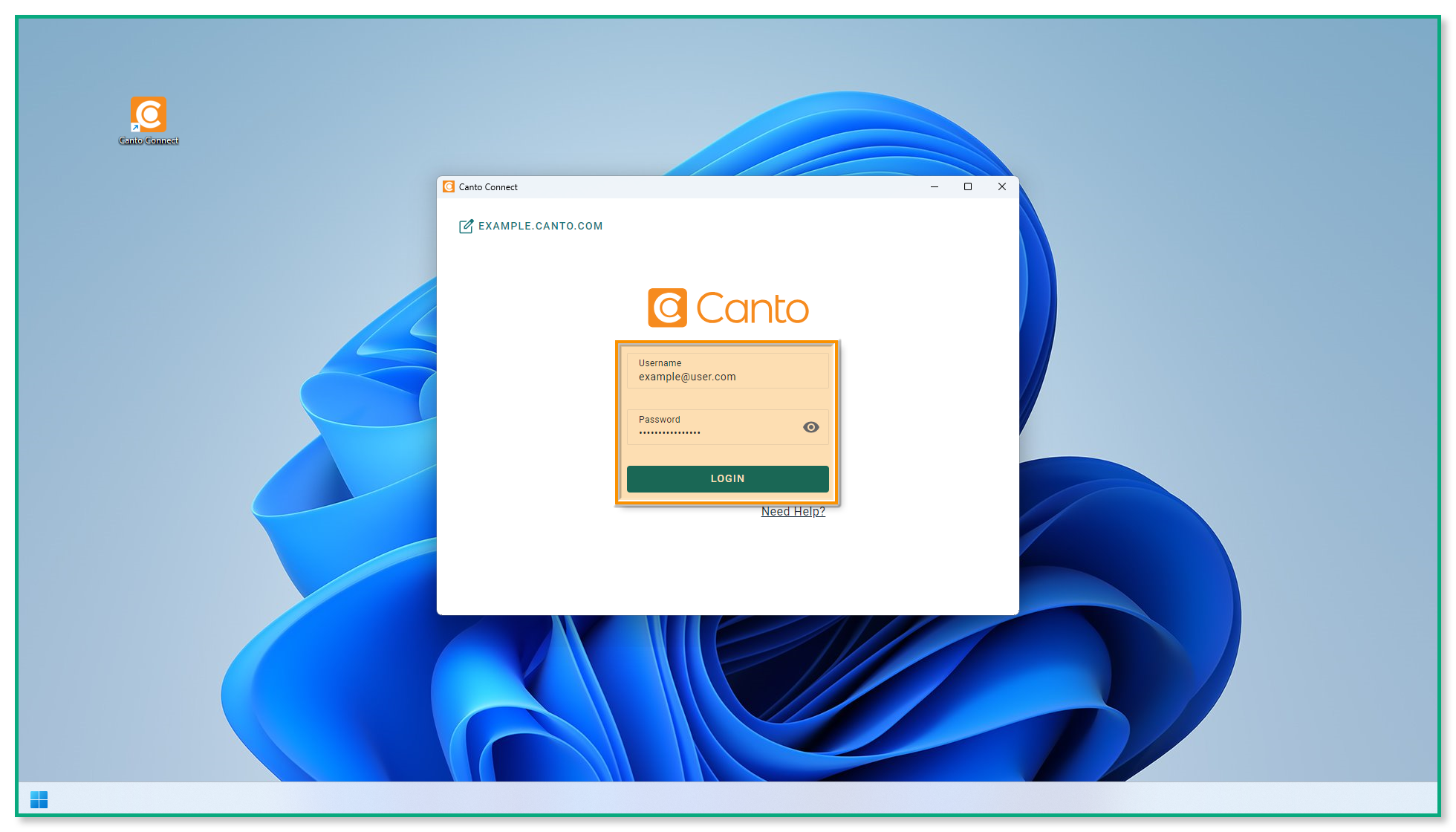Select the Canto Connect desktop shortcut label

[x=149, y=140]
